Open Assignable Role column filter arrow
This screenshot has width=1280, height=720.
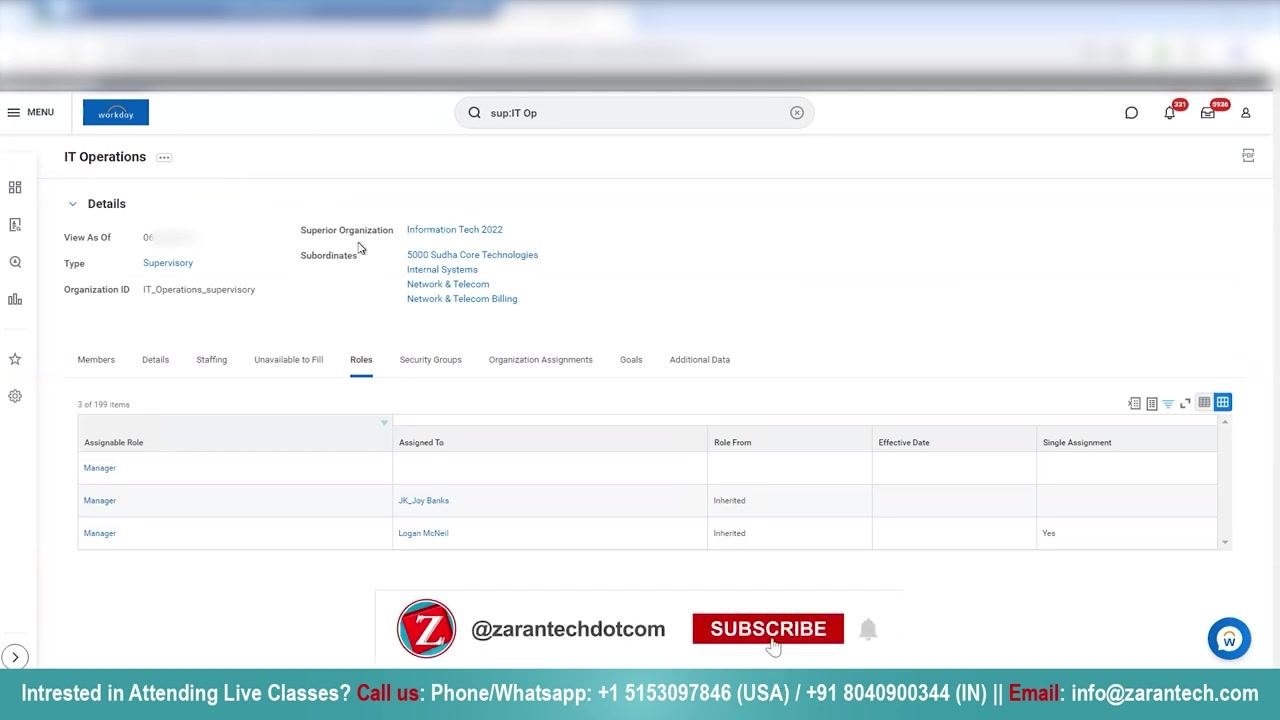point(384,423)
